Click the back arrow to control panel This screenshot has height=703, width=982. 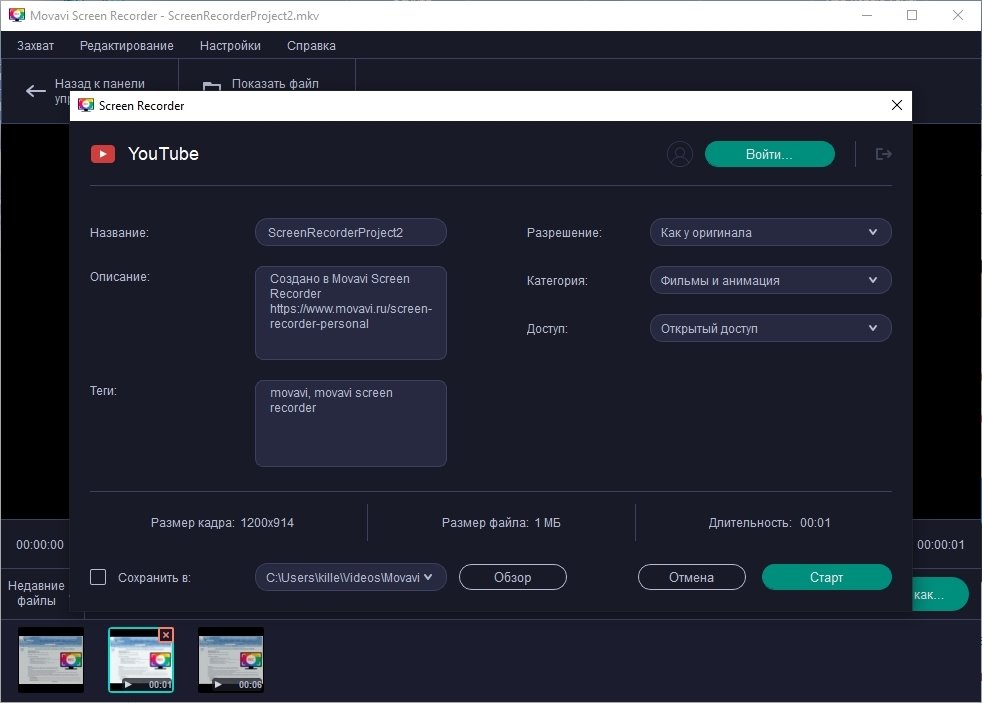click(x=36, y=91)
